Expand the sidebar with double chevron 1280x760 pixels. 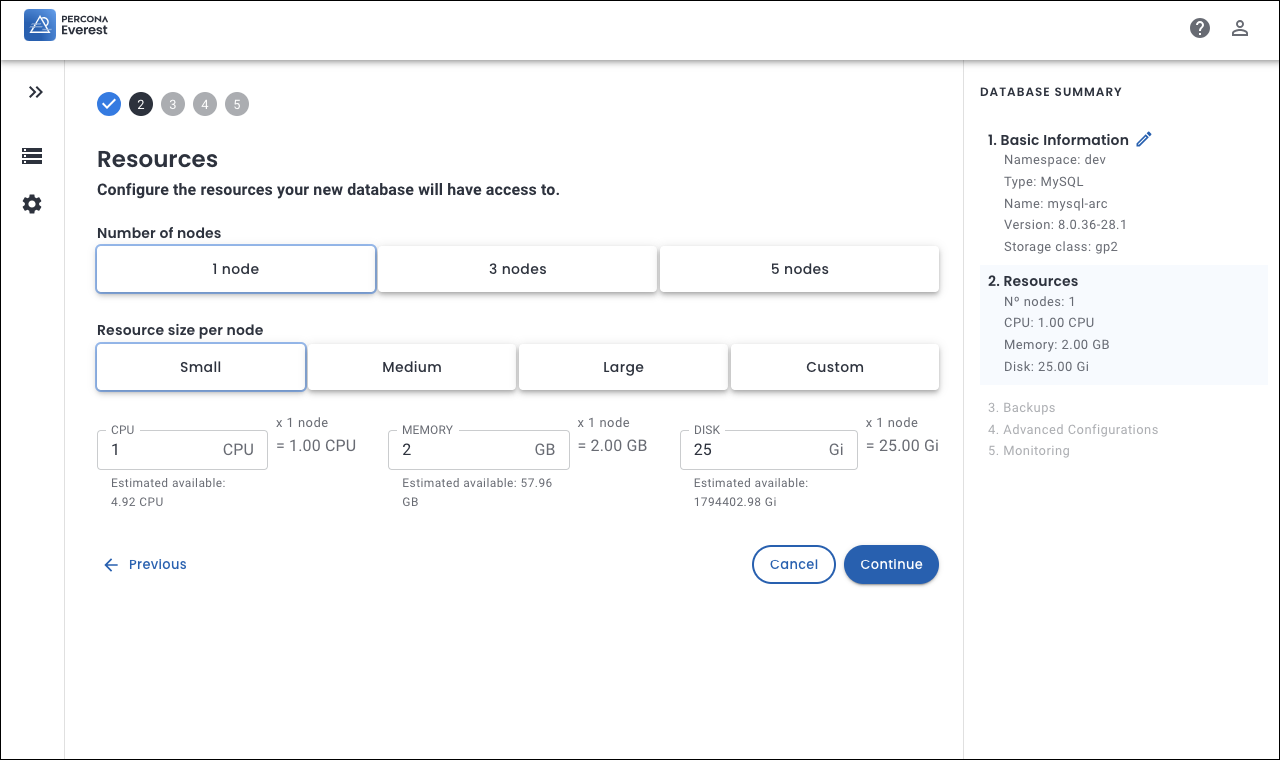(36, 92)
